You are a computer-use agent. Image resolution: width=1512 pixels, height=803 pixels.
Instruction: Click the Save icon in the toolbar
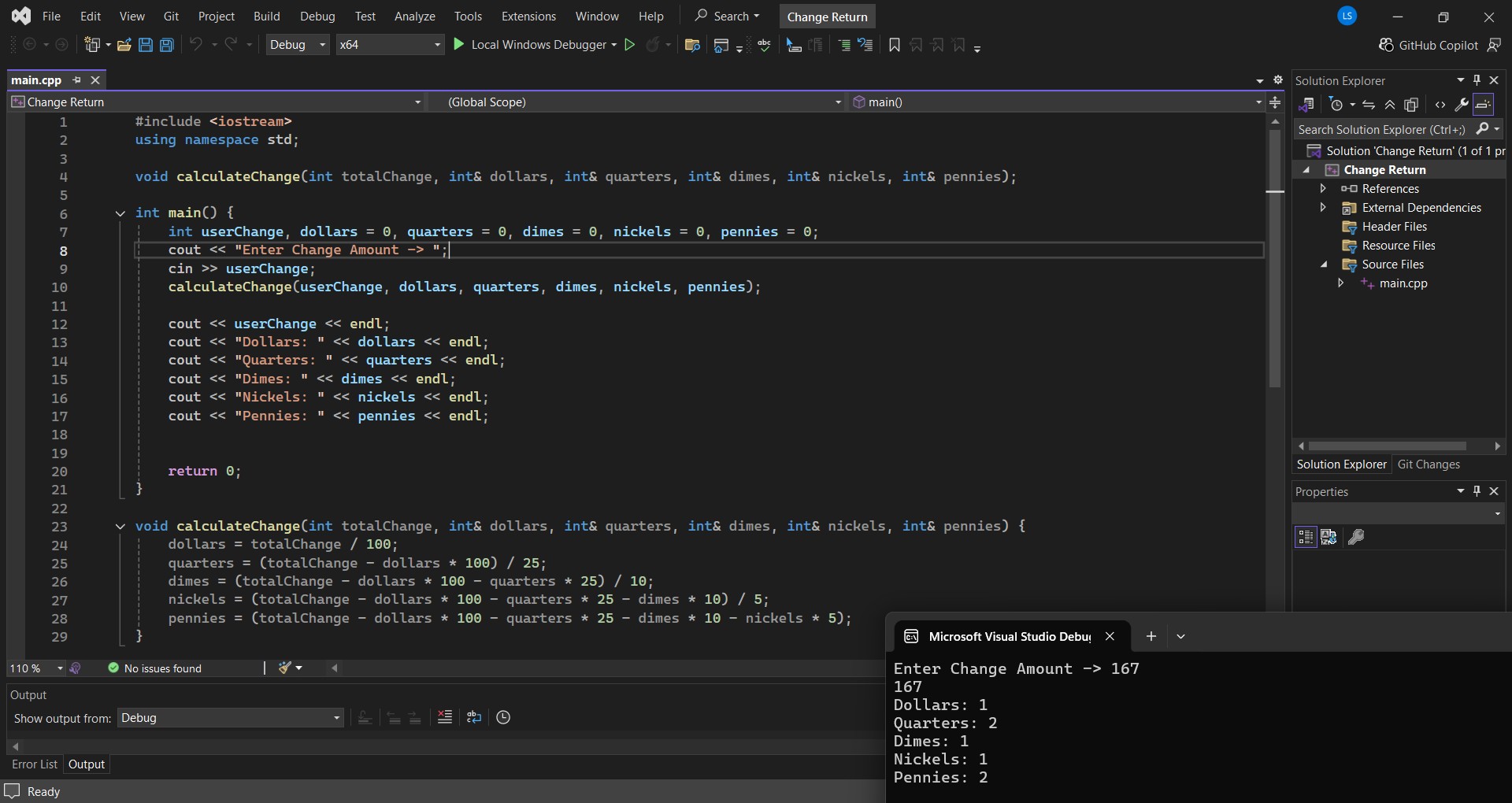pyautogui.click(x=145, y=45)
